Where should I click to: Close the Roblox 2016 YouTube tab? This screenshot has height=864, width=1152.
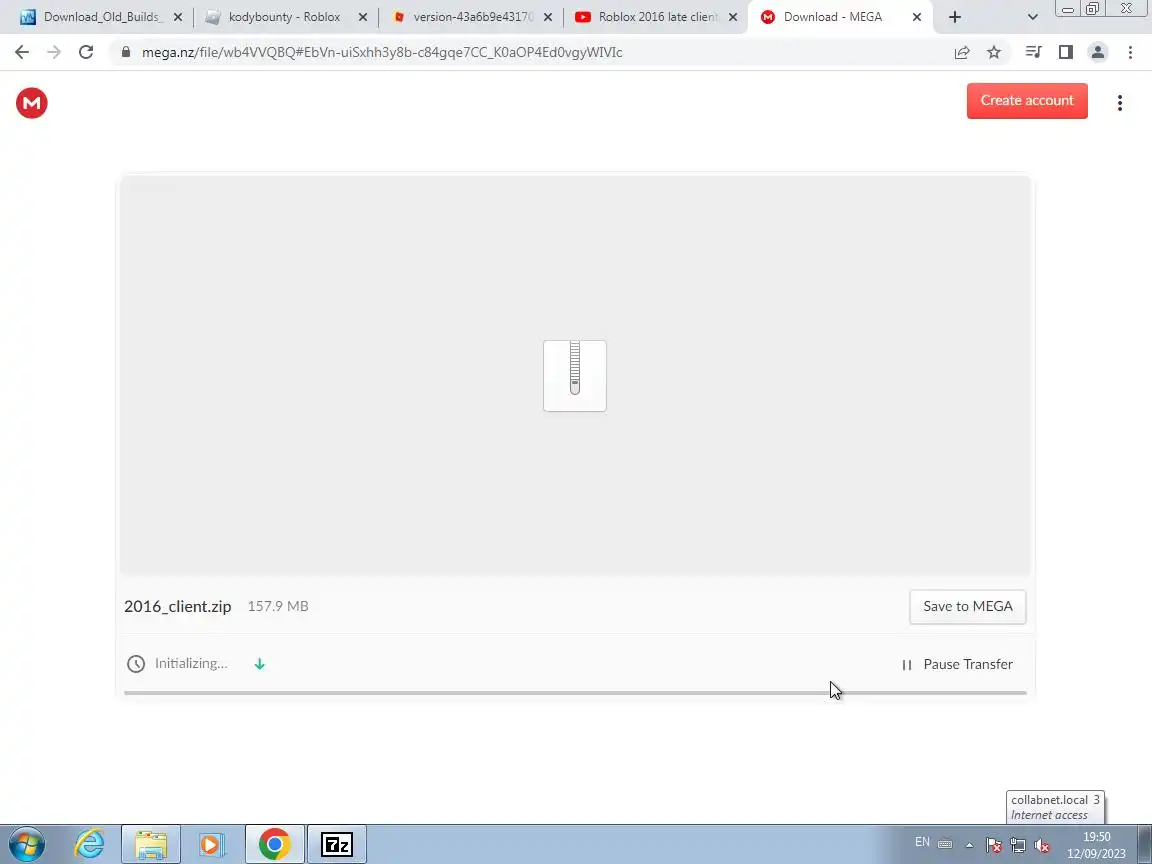(732, 17)
